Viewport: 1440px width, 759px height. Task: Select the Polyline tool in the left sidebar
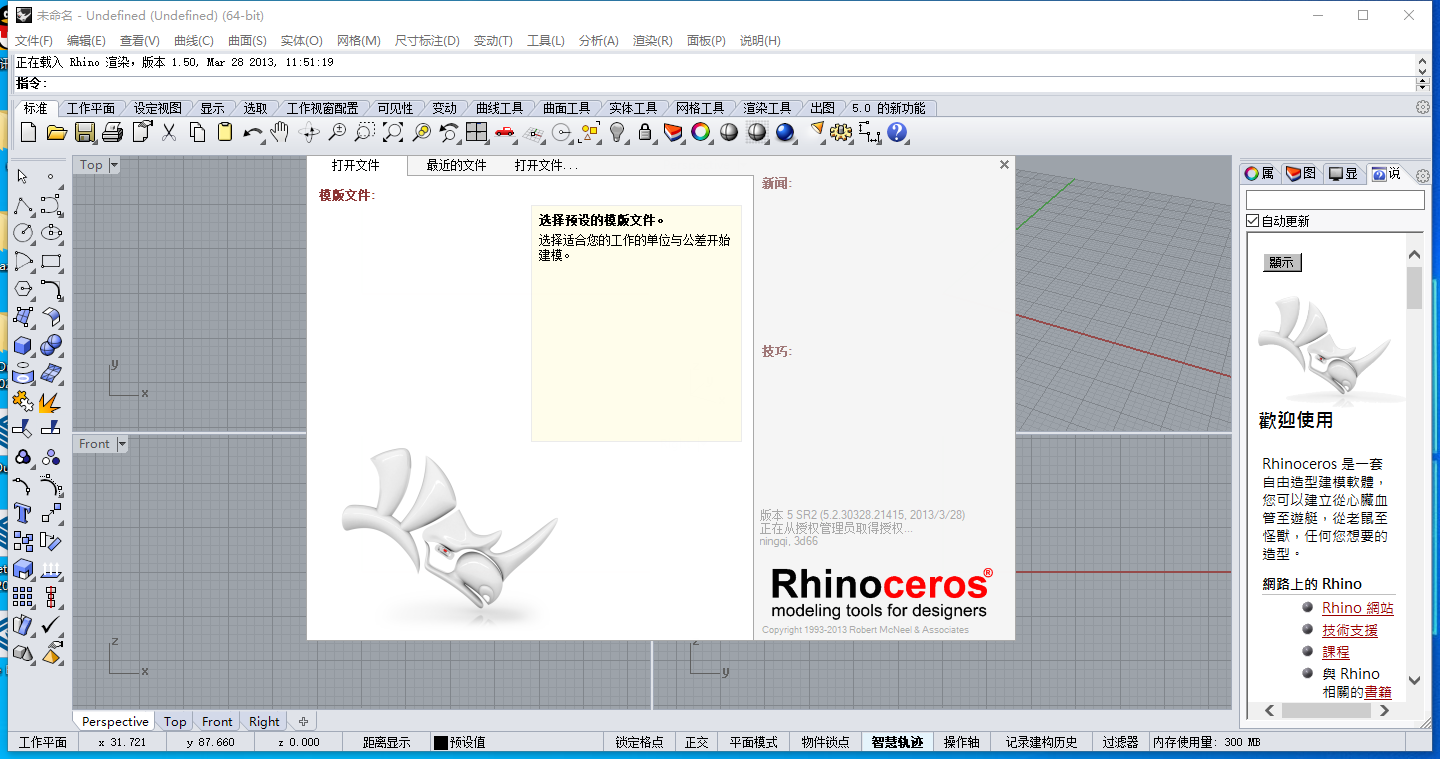(x=22, y=205)
